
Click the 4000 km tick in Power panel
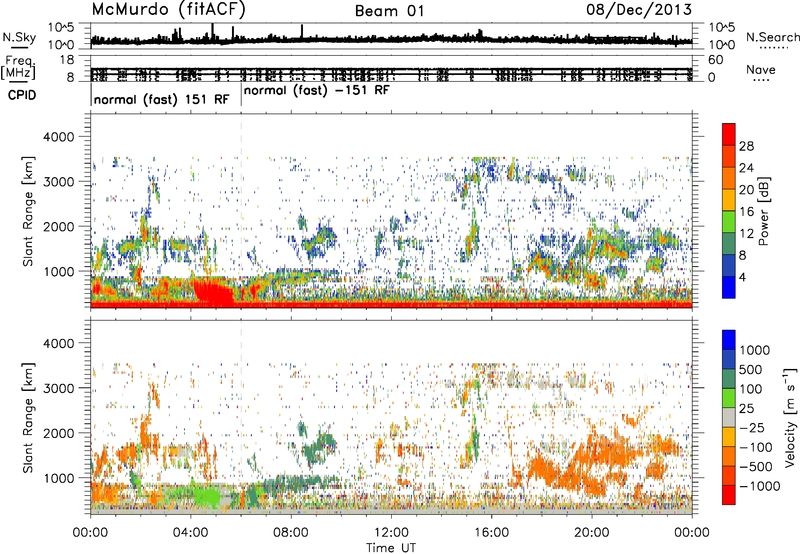58,137
